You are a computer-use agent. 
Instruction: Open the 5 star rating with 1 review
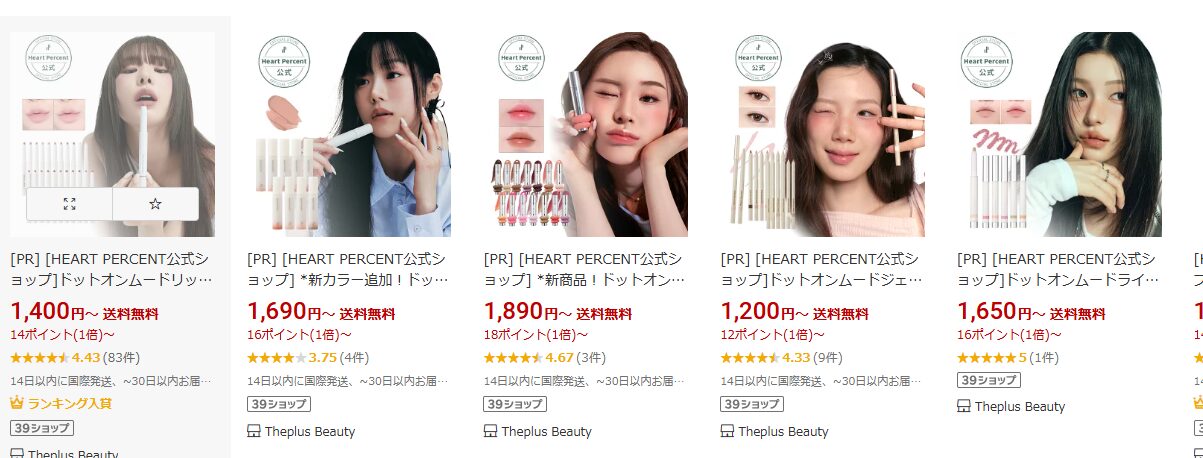pyautogui.click(x=1009, y=357)
